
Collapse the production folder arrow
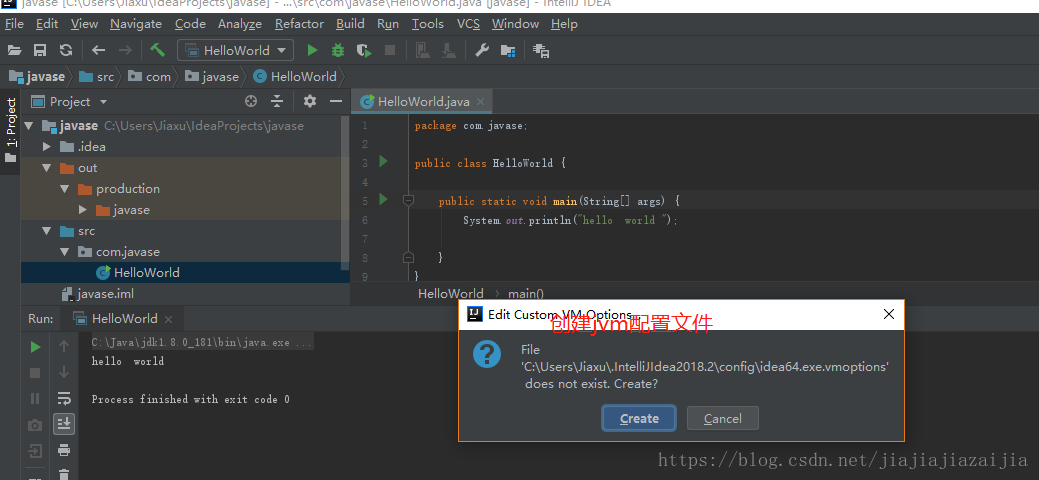(x=64, y=189)
